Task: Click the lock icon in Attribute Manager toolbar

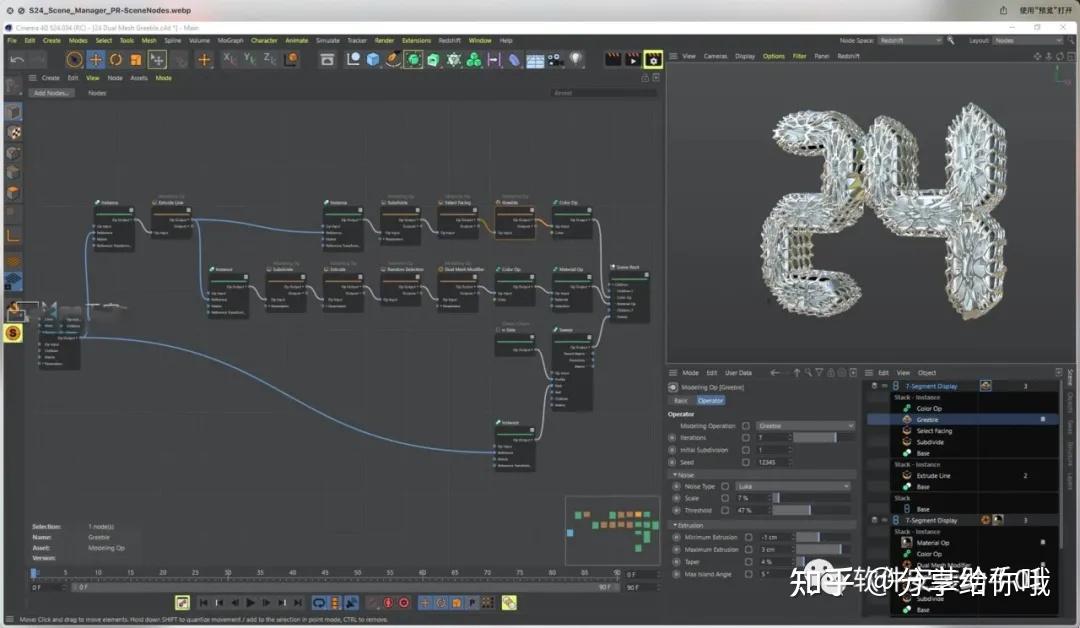Action: (831, 372)
